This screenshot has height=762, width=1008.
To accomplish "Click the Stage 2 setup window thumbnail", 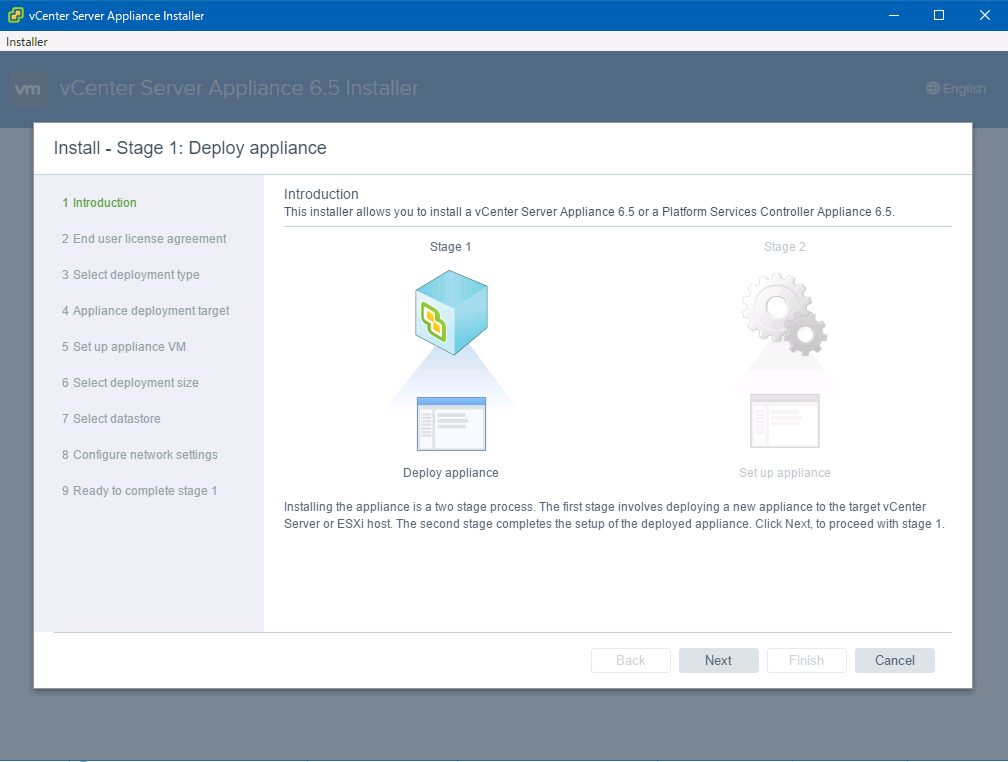I will (784, 421).
